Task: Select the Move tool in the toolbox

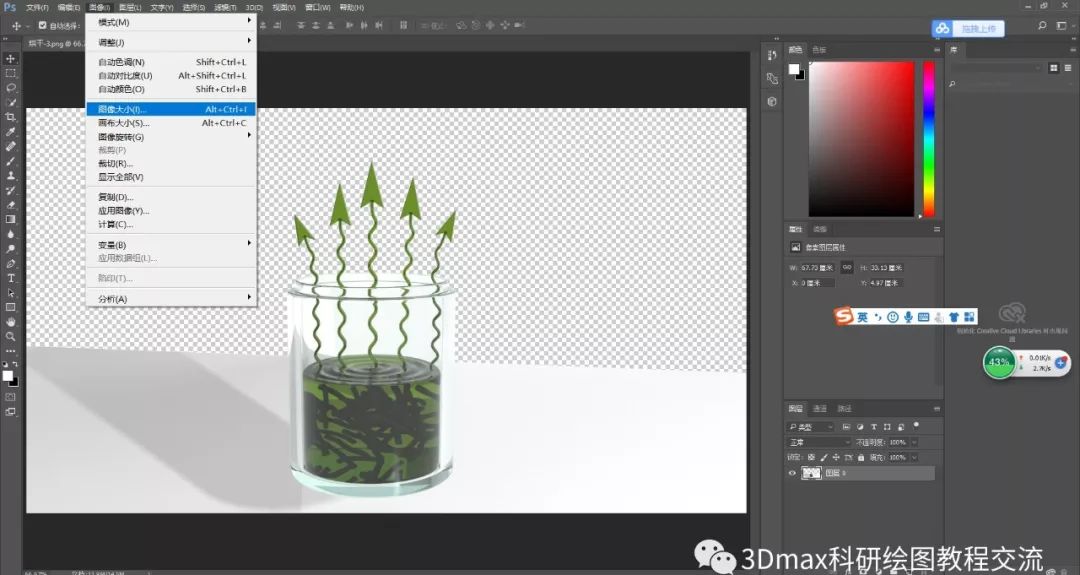Action: (x=11, y=59)
